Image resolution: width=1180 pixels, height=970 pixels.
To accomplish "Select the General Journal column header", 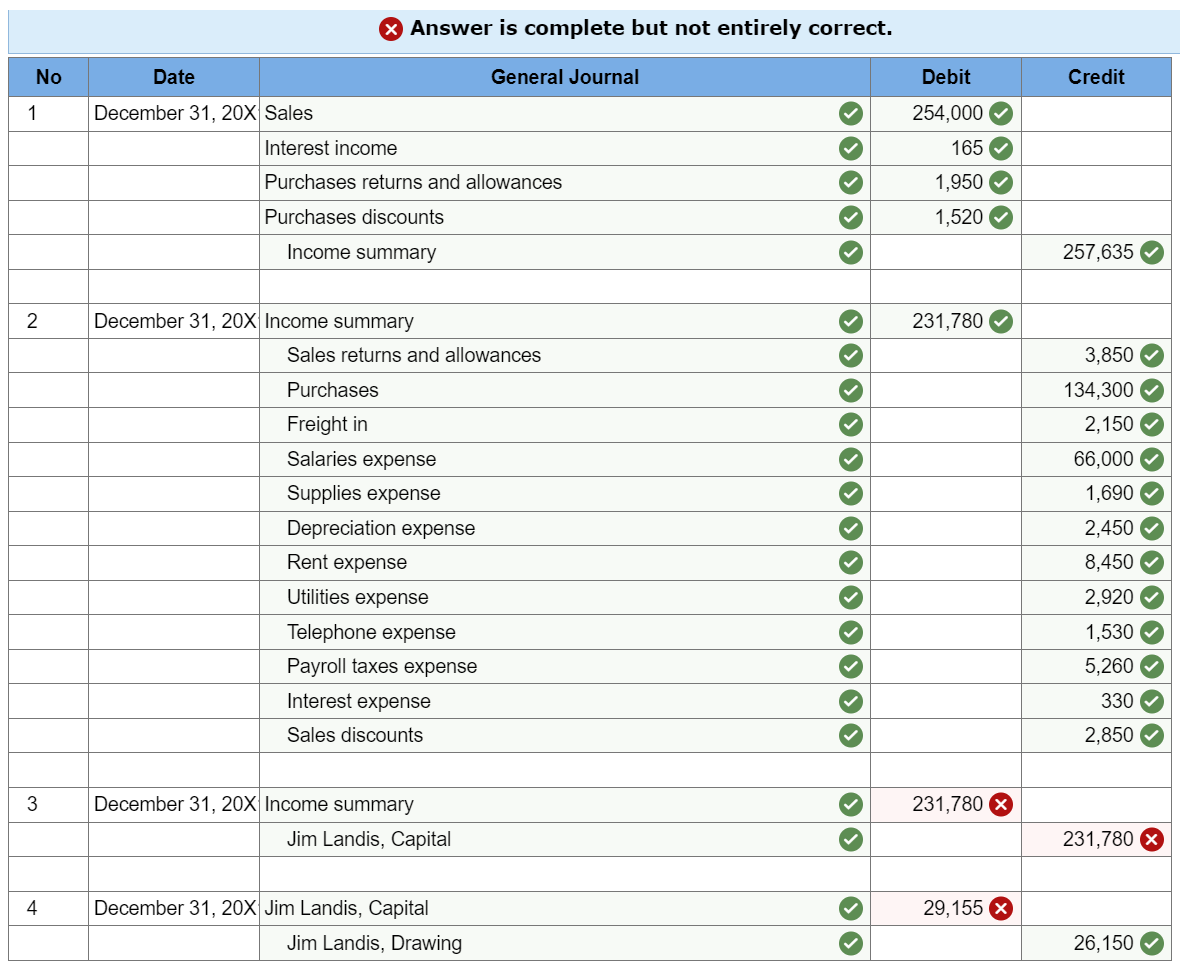I will click(x=566, y=77).
